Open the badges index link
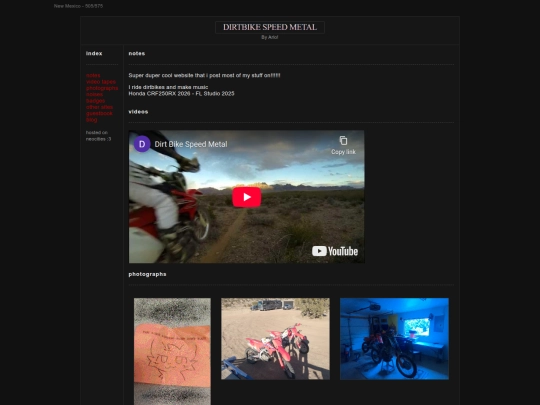The width and height of the screenshot is (540, 405). tap(95, 101)
